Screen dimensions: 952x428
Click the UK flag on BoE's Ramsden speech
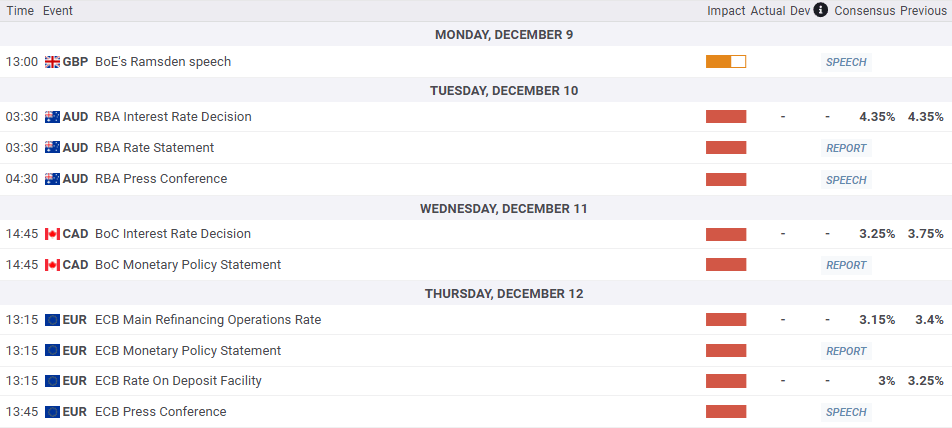pos(53,62)
